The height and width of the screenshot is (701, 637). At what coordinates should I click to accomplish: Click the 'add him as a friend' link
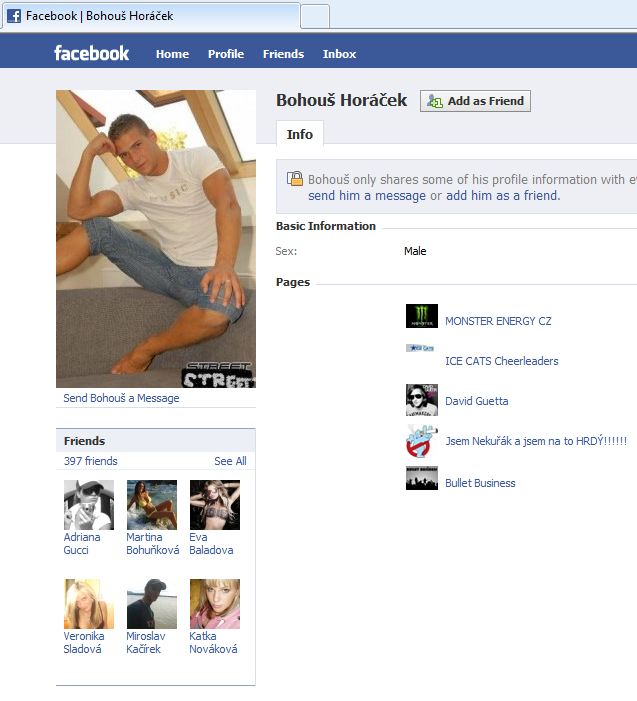pyautogui.click(x=502, y=196)
